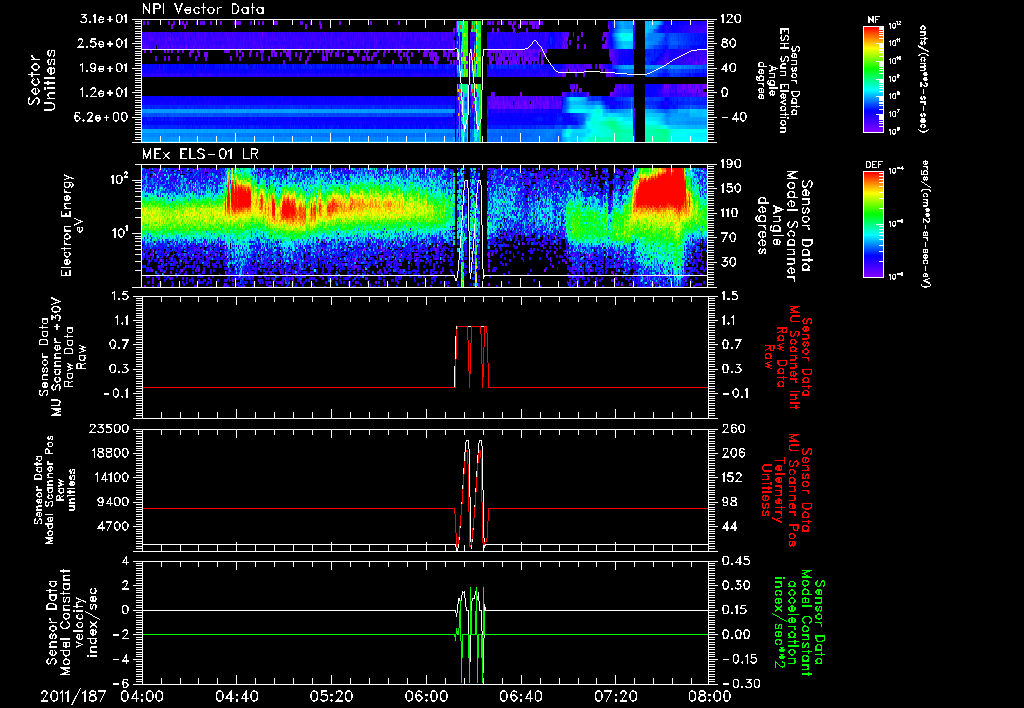Image resolution: width=1024 pixels, height=708 pixels.
Task: Click the 70 scanner angle tick label
Action: click(x=727, y=237)
